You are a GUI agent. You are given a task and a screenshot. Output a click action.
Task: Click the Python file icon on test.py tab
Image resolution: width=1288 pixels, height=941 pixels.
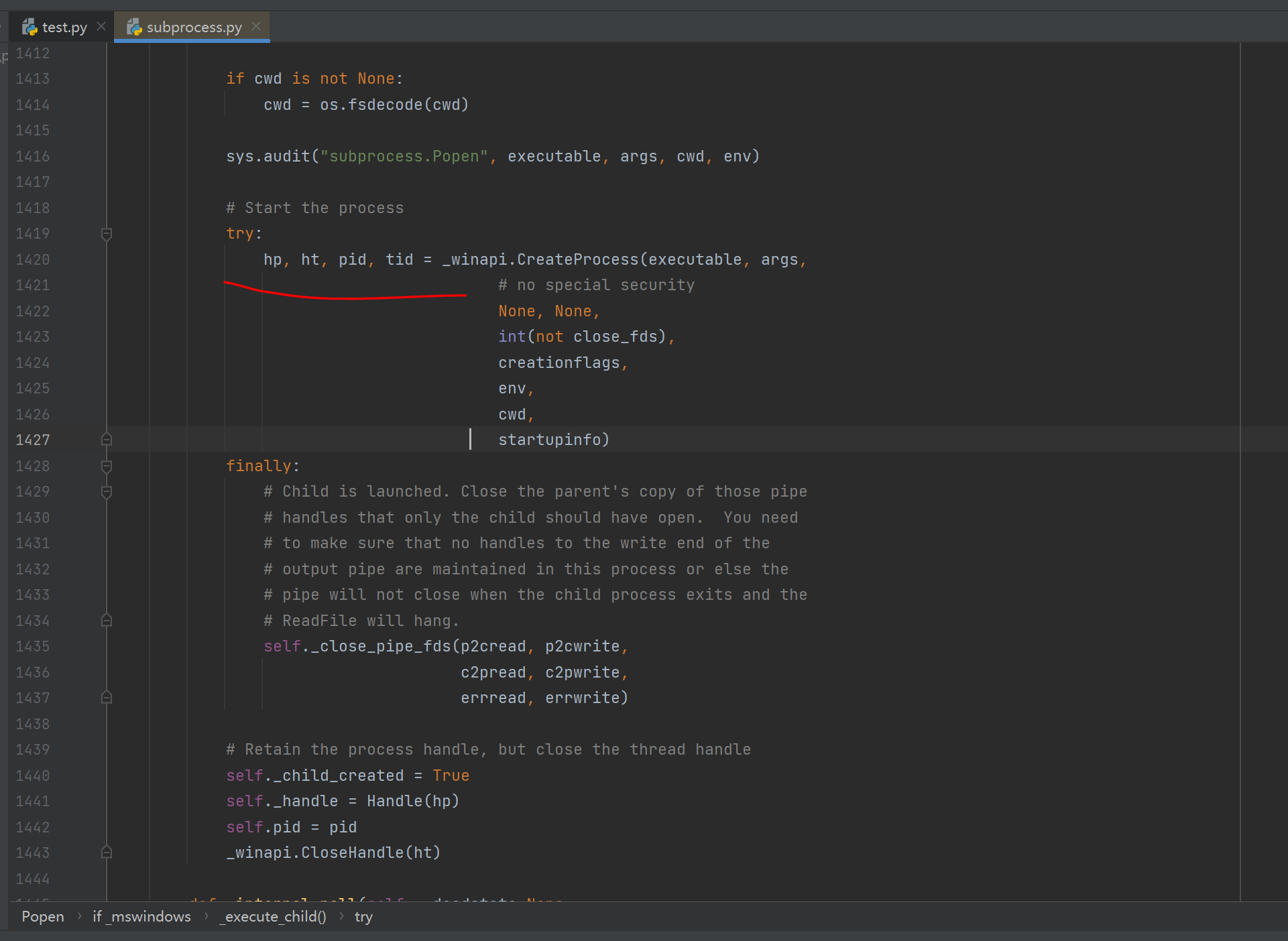30,26
